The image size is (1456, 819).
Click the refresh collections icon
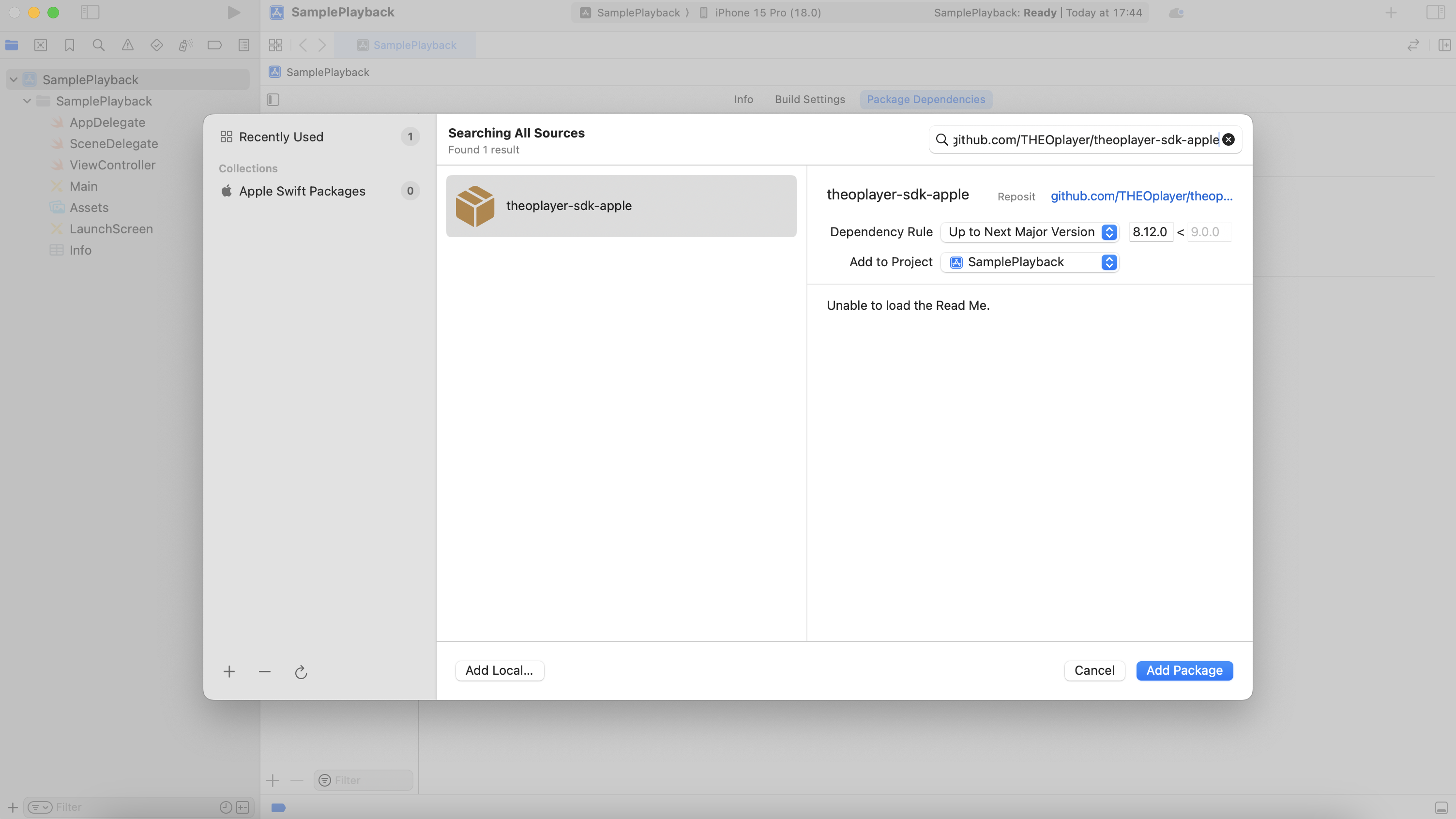tap(301, 671)
